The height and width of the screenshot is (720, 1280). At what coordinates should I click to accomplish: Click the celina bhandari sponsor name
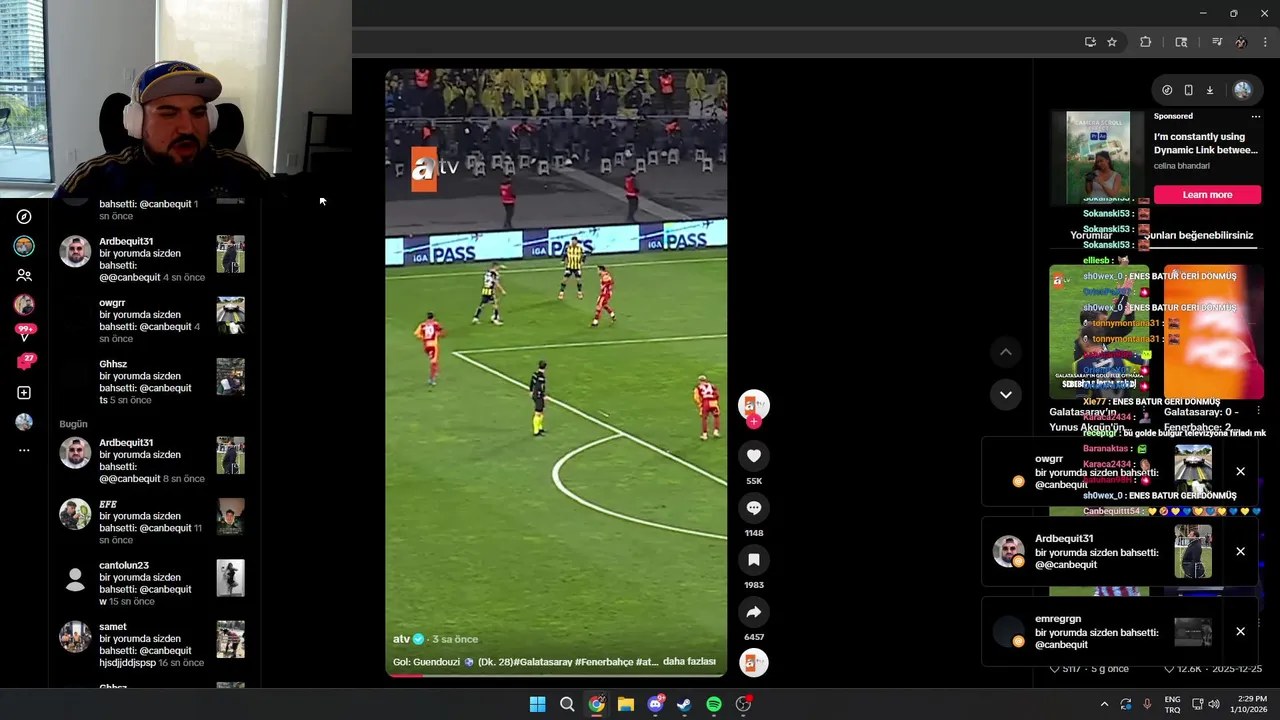(1181, 166)
